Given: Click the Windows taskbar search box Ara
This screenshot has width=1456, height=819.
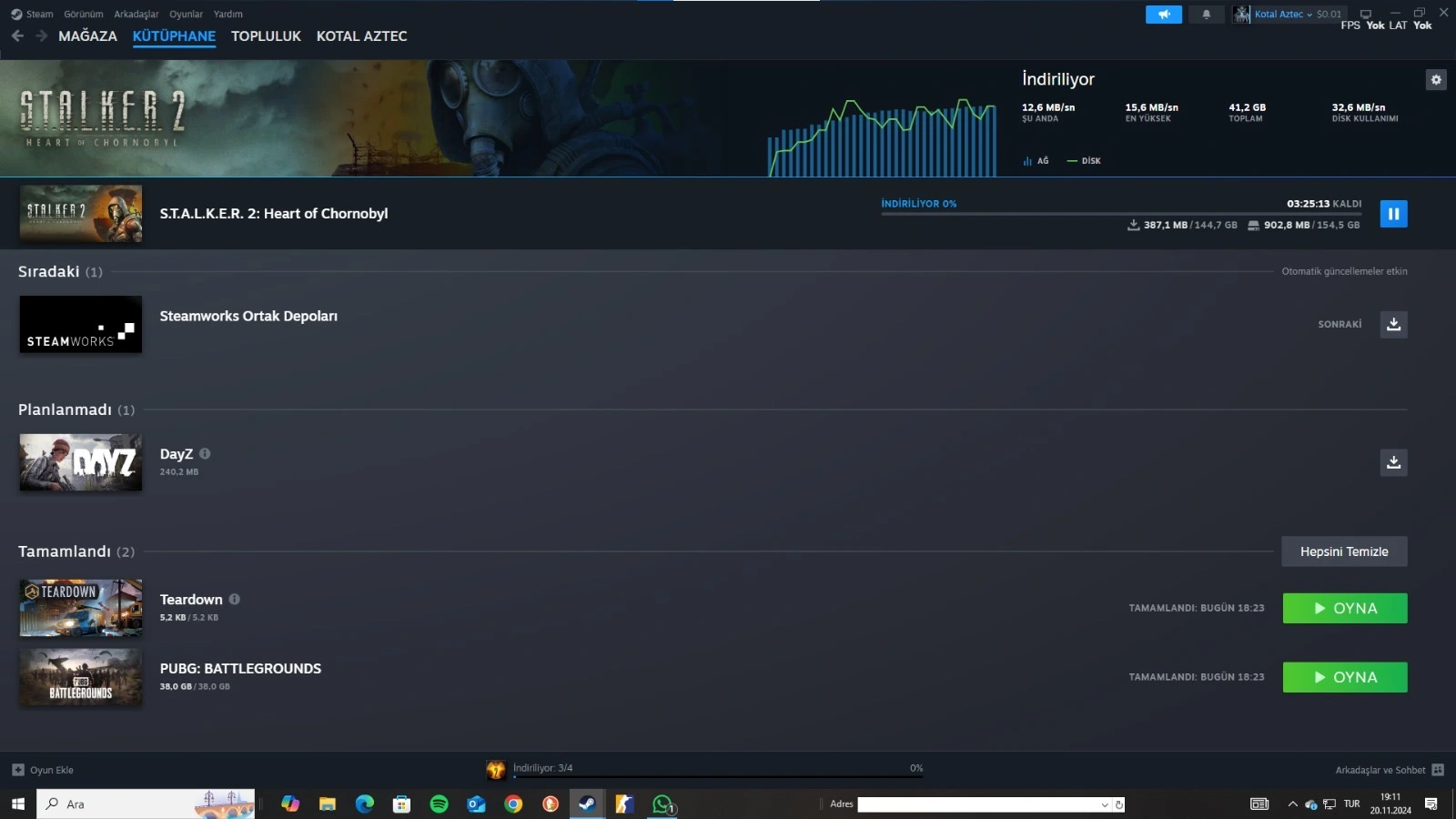Looking at the screenshot, I should point(146,804).
